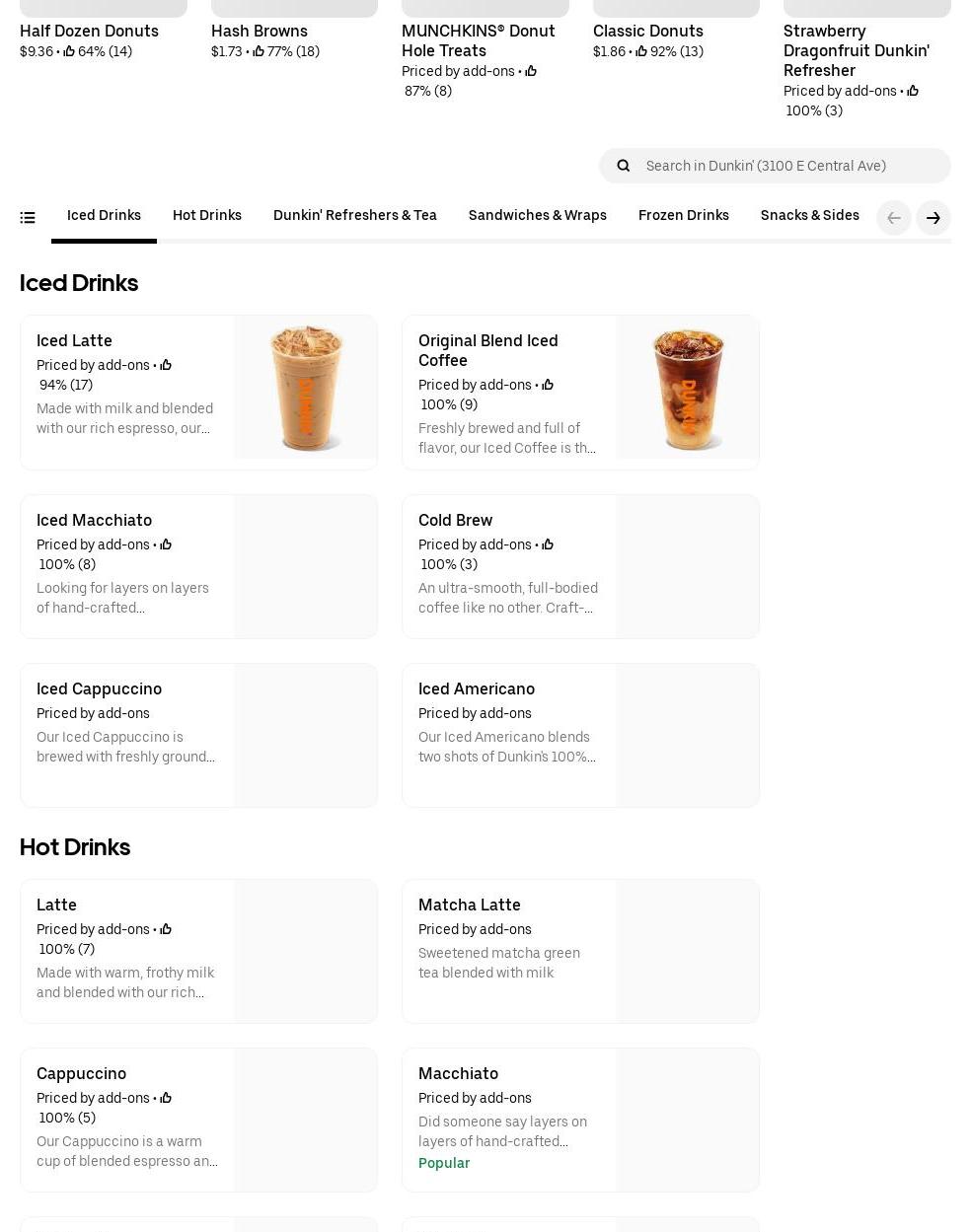Click thumbs-up icon on Iced Latte
Screen dimensions: 971x1232
tap(166, 366)
